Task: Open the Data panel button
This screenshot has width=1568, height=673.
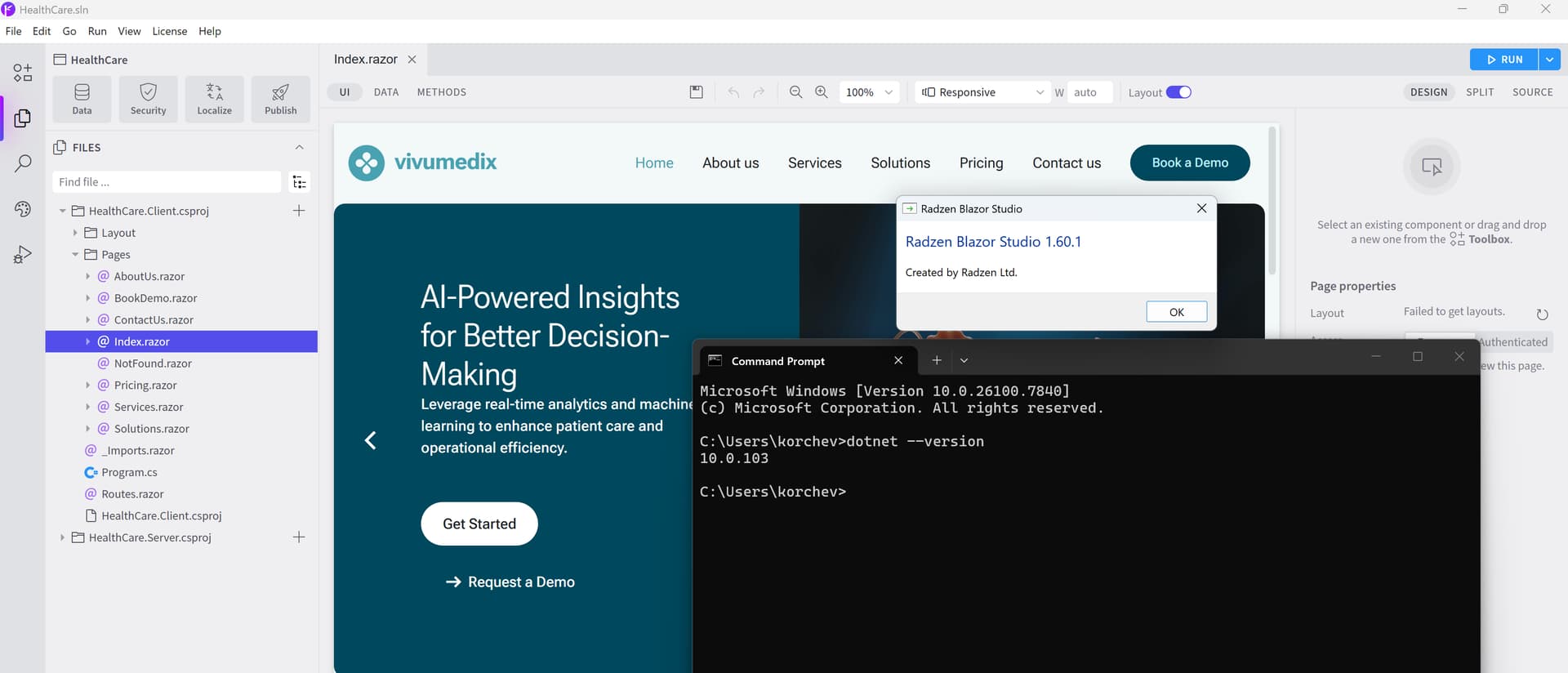Action: 82,99
